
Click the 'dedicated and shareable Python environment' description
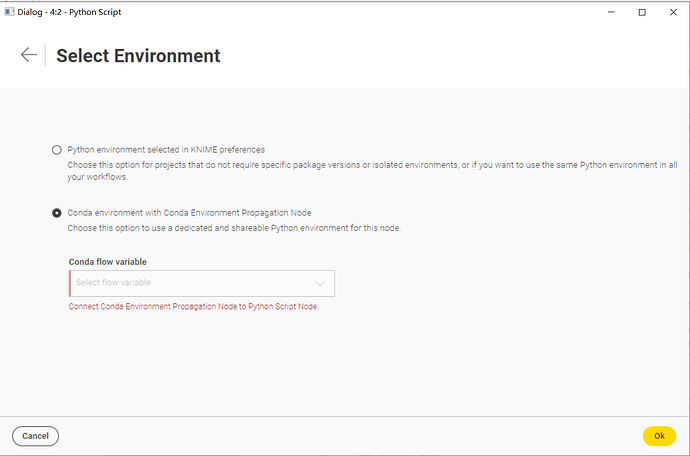[x=234, y=228]
